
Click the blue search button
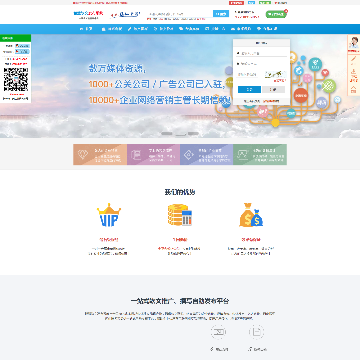221,14
